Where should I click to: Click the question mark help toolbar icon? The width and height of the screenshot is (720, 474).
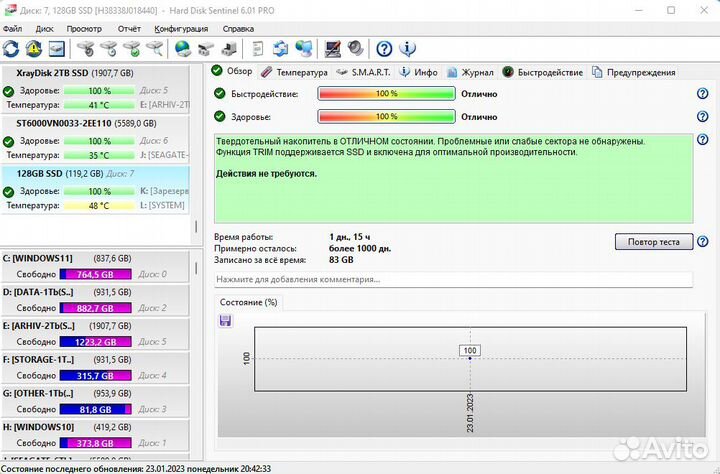click(x=384, y=48)
